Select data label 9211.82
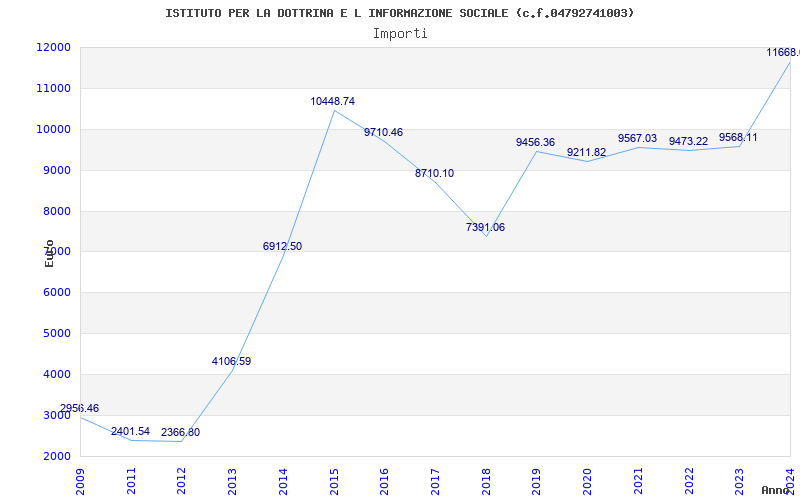The height and width of the screenshot is (500, 800). tap(586, 153)
